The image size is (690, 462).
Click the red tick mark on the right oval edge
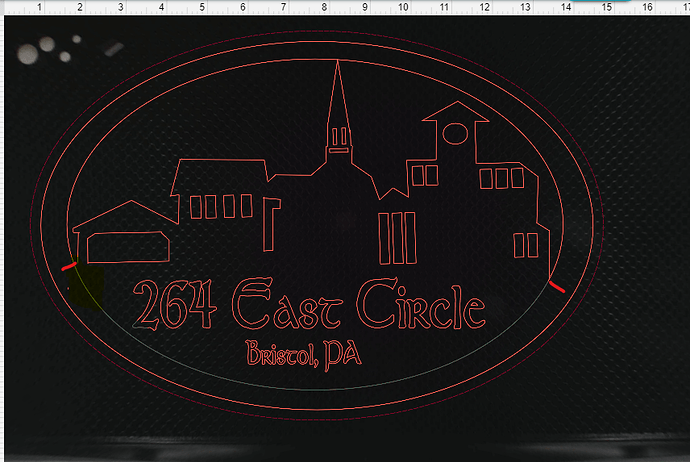pyautogui.click(x=557, y=287)
